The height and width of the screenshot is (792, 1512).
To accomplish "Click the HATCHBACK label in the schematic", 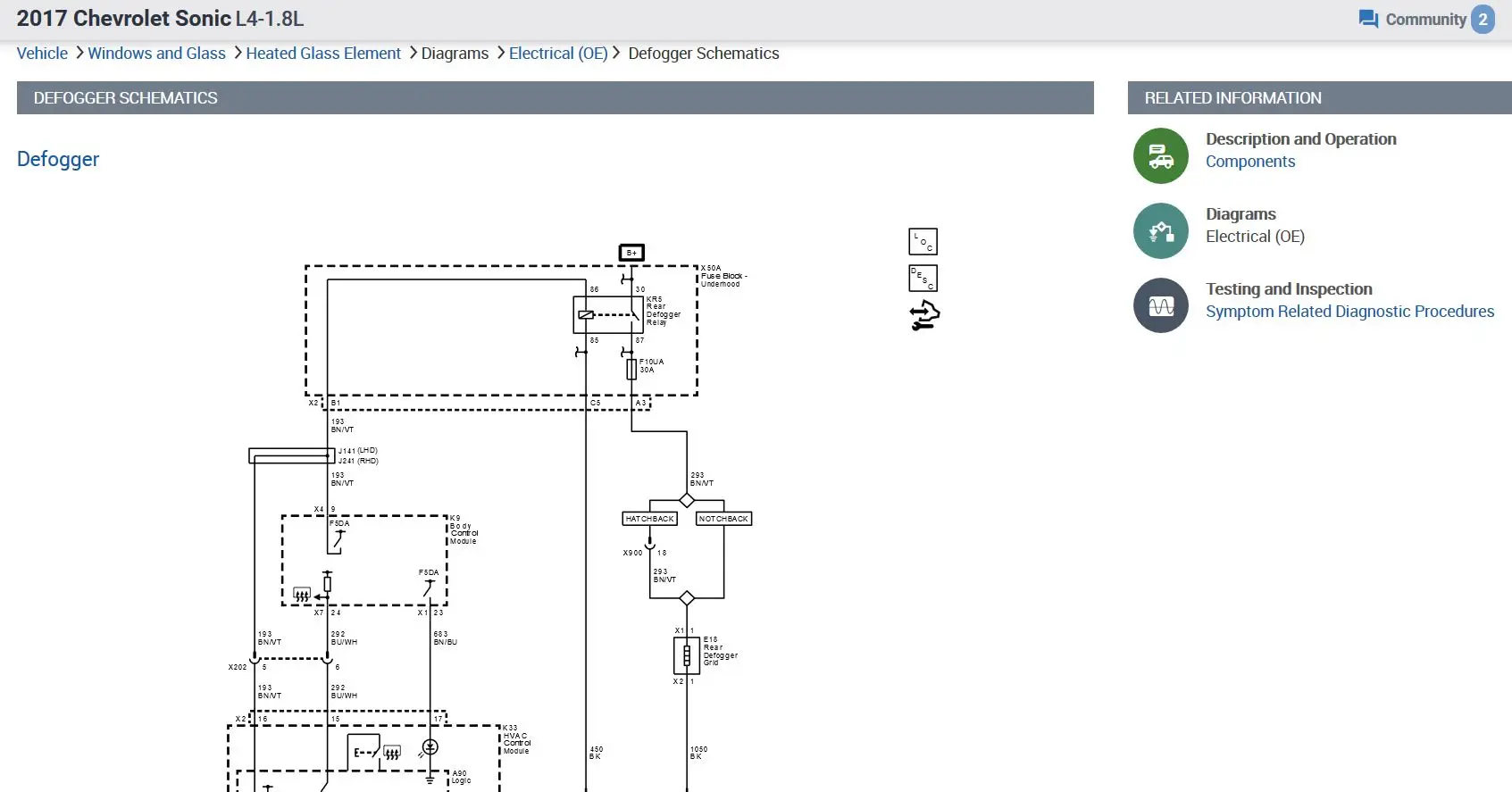I will click(650, 519).
